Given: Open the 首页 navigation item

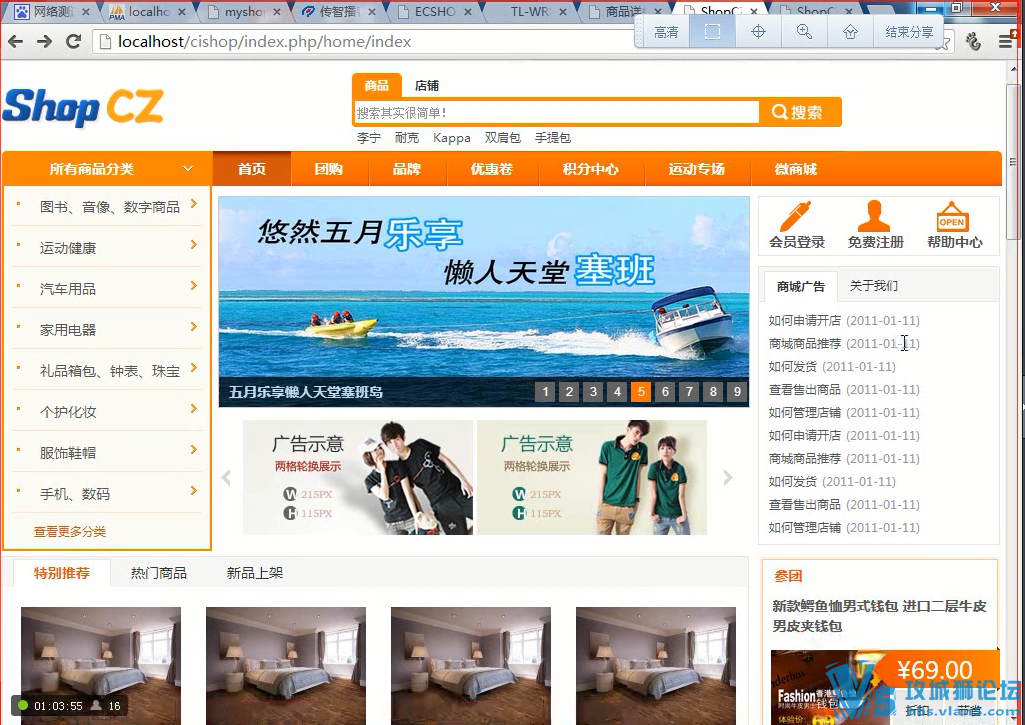Looking at the screenshot, I should pos(252,169).
